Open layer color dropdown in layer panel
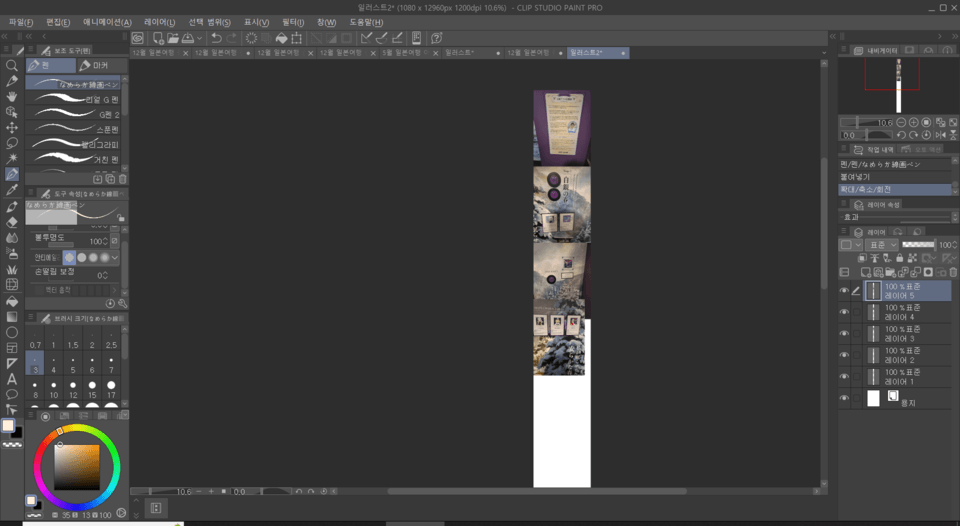 click(850, 245)
